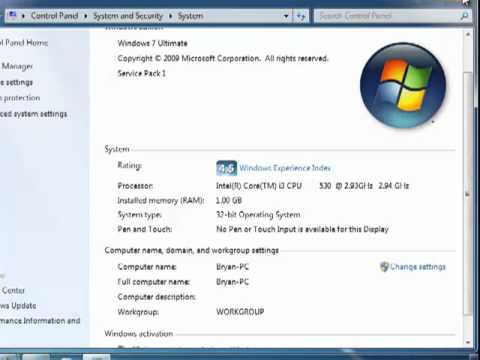The image size is (480, 360).
Task: Open Control Panel Home link
Action: tap(24, 43)
